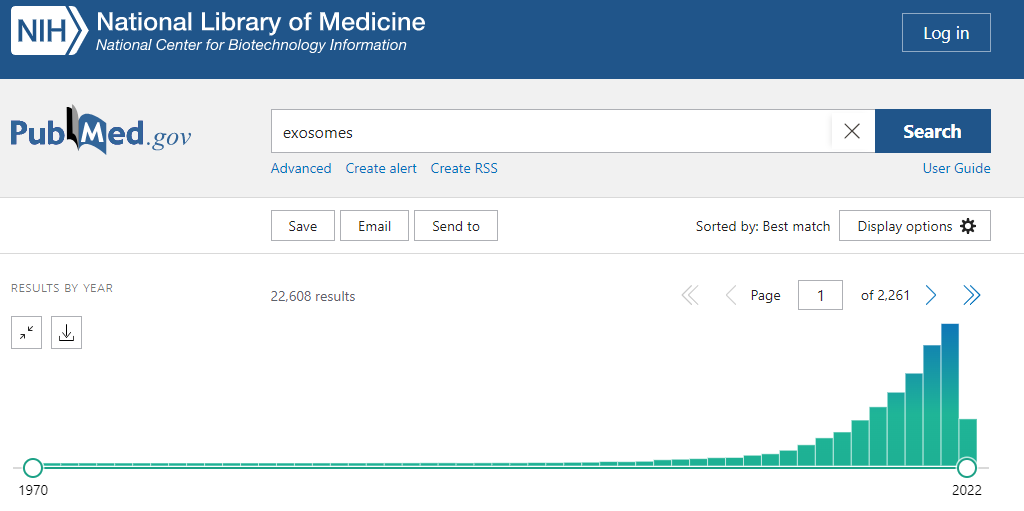This screenshot has height=511, width=1024.
Task: Jump to the last results page
Action: (971, 295)
